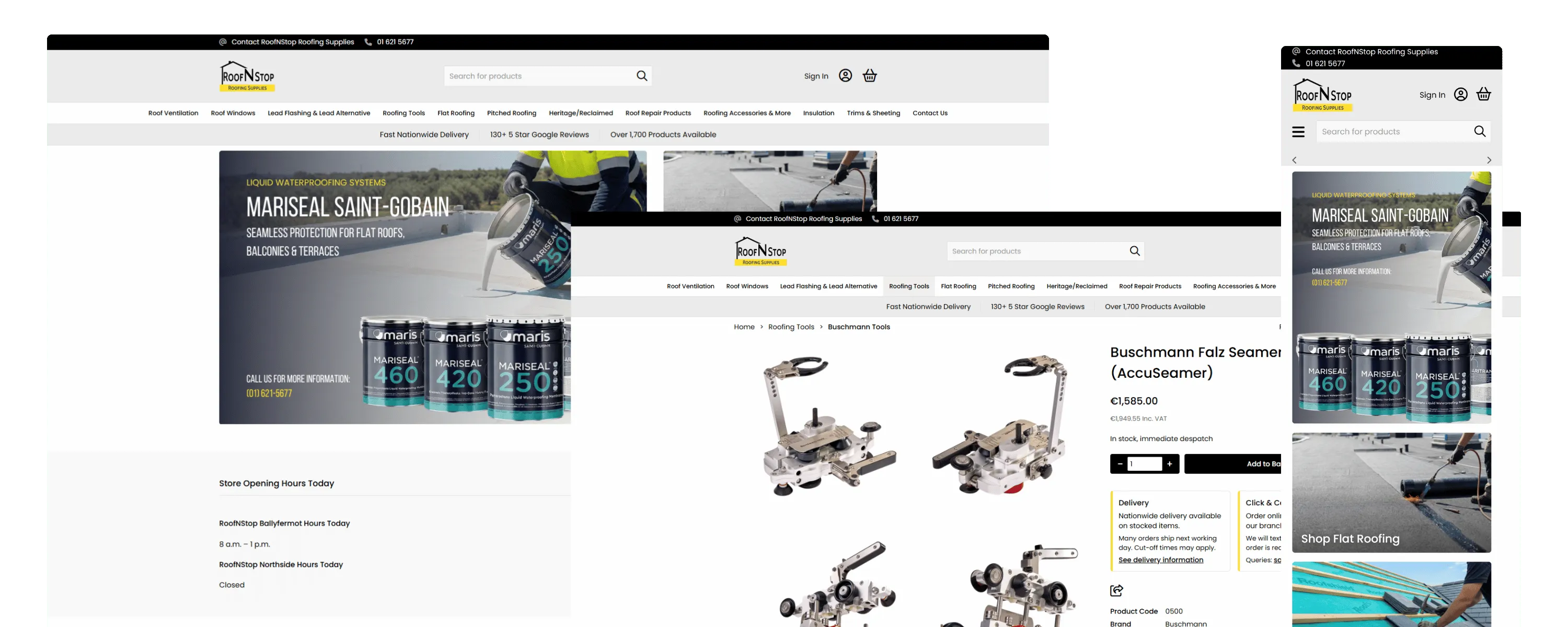The image size is (1568, 627).
Task: Click the See delivery information link
Action: 1161,560
